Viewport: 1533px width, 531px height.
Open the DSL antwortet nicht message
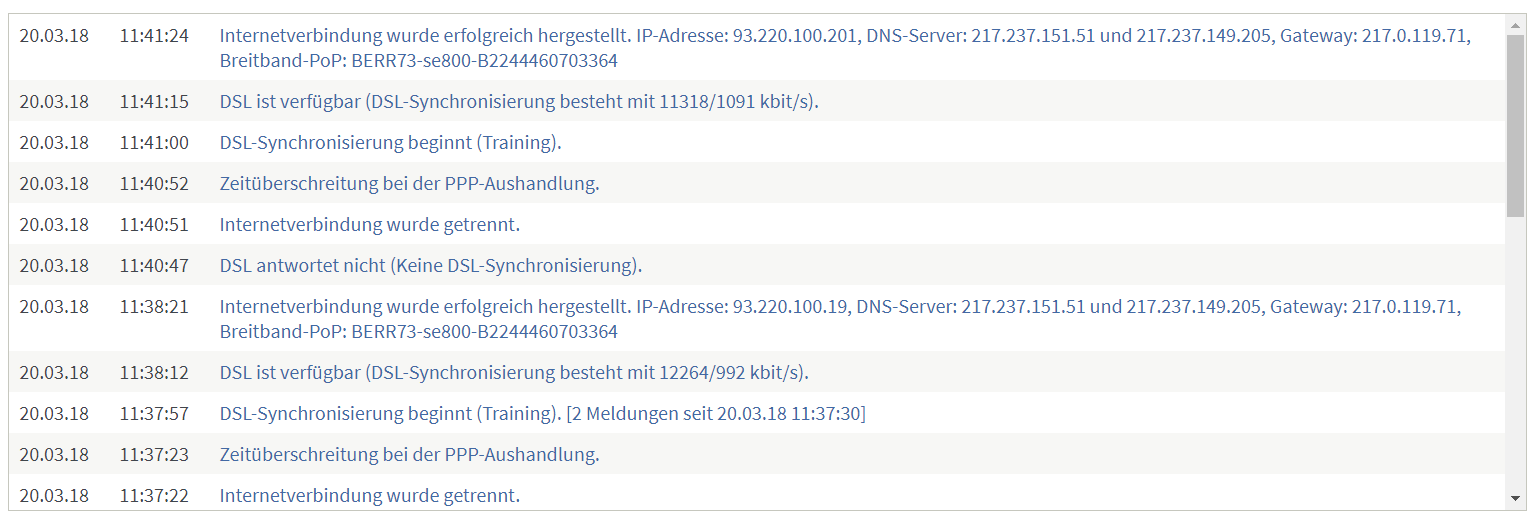pyautogui.click(x=430, y=265)
